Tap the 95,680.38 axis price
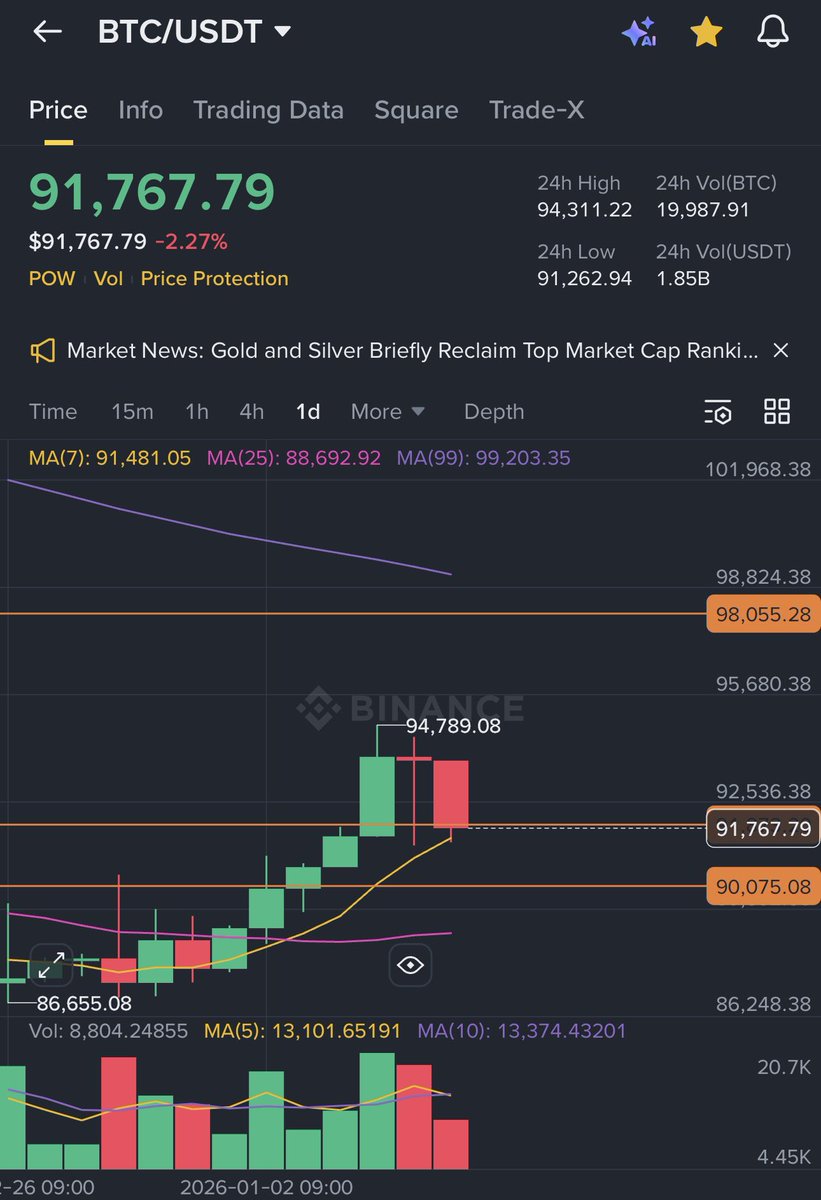Image resolution: width=821 pixels, height=1200 pixels. (763, 684)
